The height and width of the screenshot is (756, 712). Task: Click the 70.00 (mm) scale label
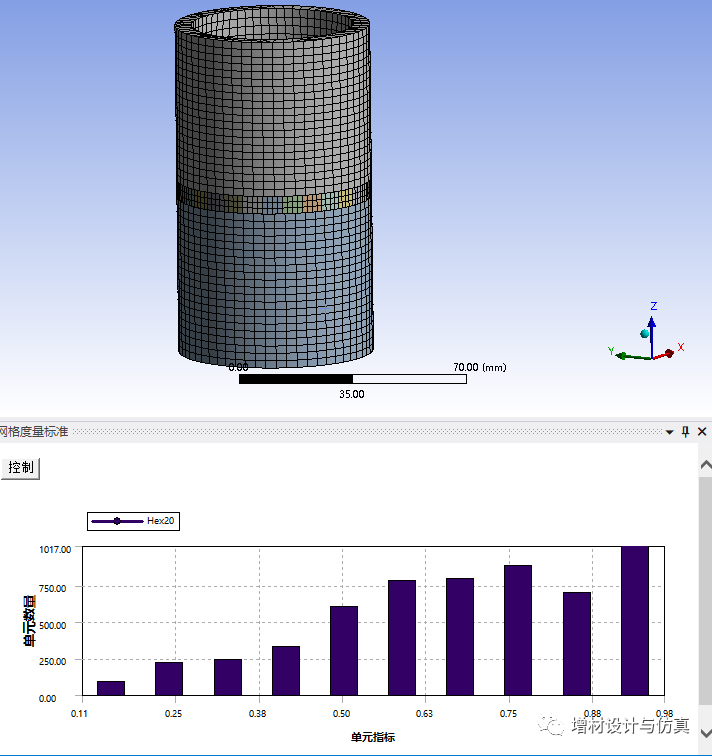click(480, 367)
